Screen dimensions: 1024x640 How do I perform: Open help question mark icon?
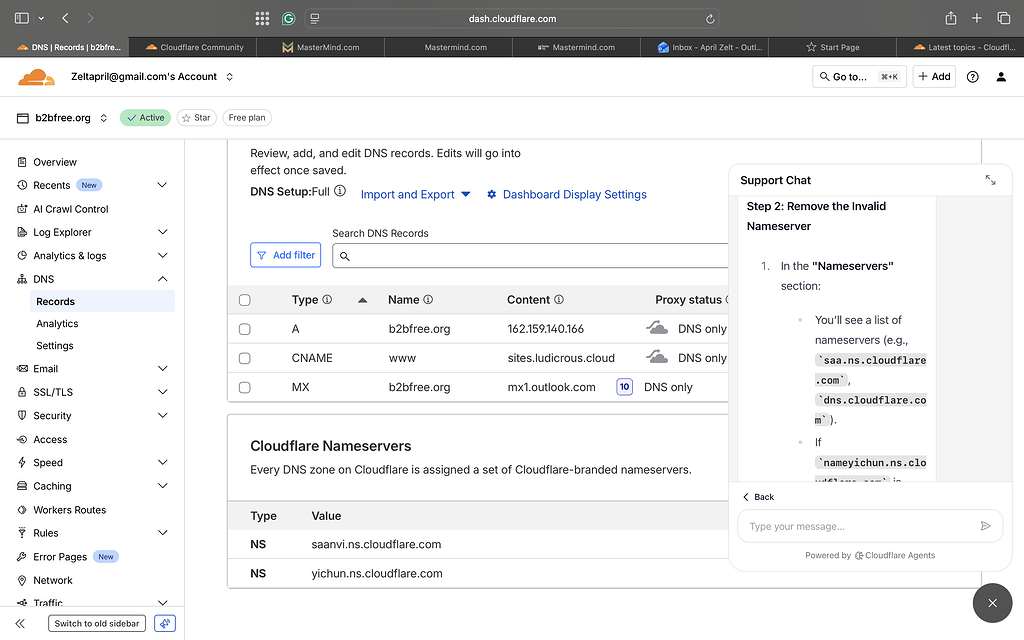(x=972, y=77)
